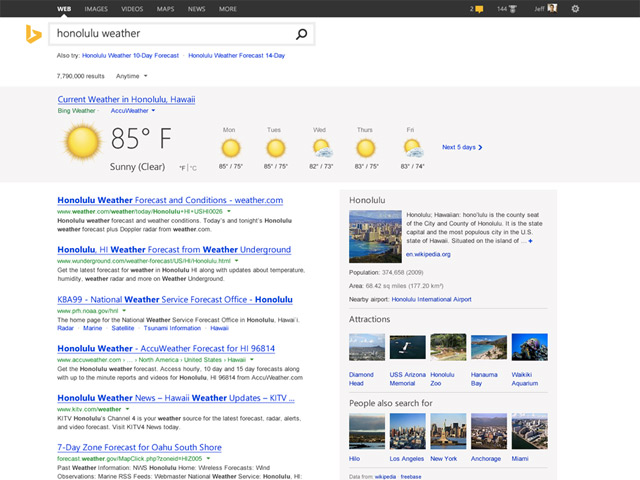This screenshot has height=480, width=640.
Task: Open the Hawaii sublink under NOAA result
Action: pos(220,328)
